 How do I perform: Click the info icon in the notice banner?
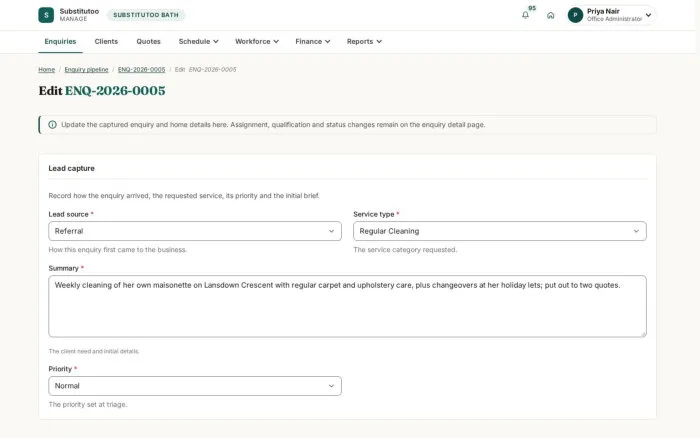[x=52, y=125]
